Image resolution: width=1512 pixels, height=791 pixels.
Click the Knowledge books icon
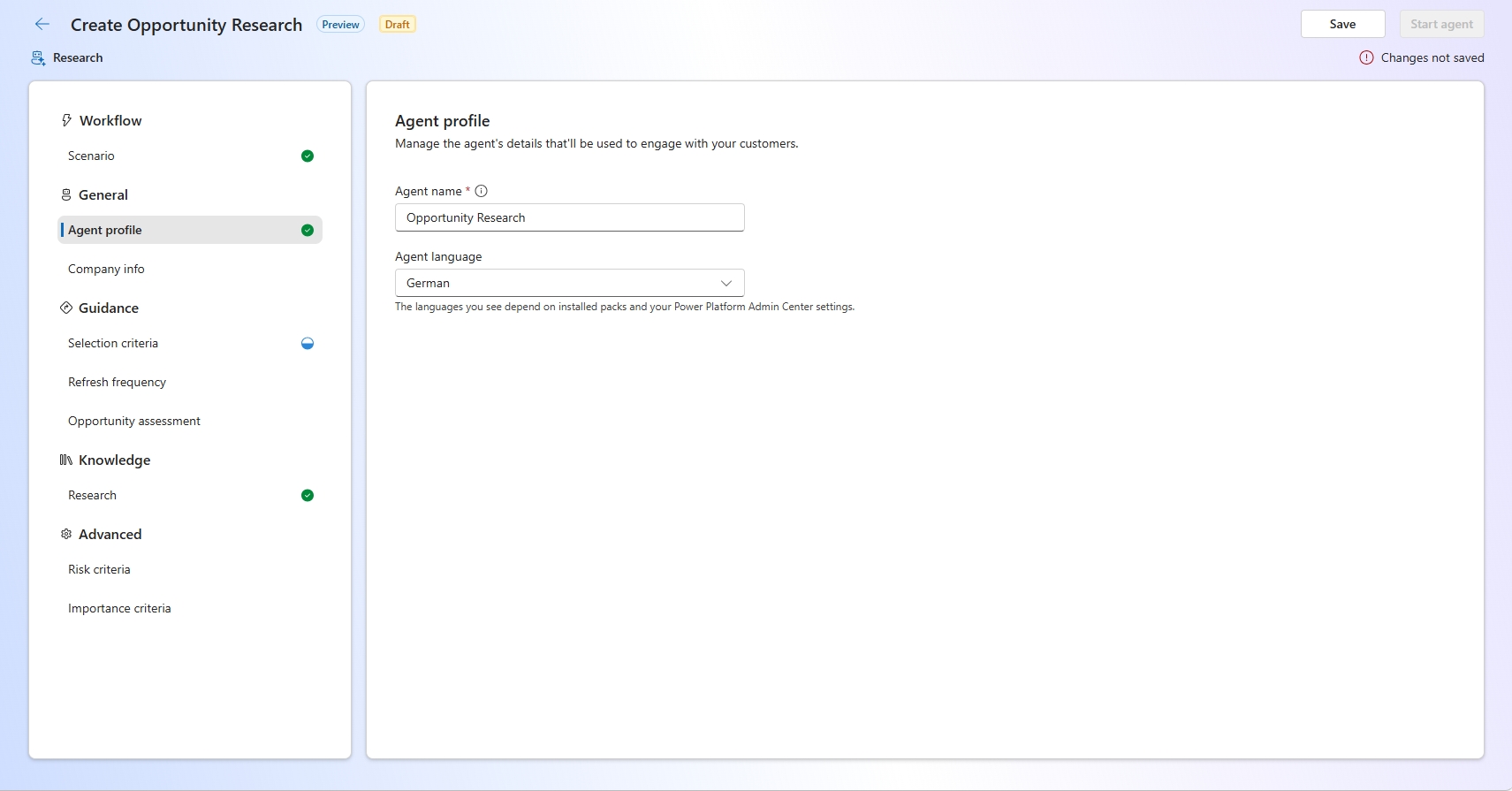click(x=66, y=460)
